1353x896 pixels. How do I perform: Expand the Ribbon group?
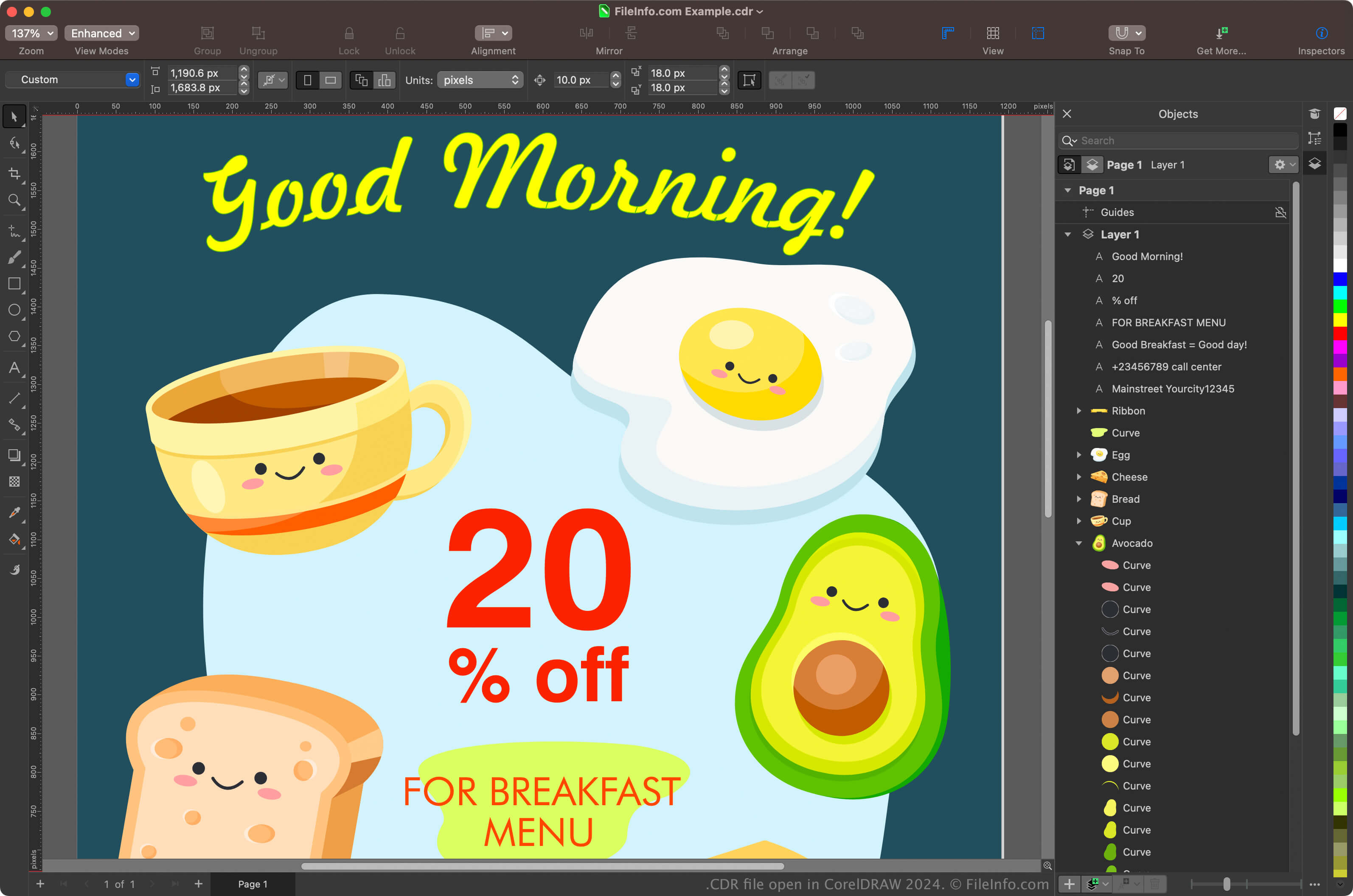pos(1079,411)
